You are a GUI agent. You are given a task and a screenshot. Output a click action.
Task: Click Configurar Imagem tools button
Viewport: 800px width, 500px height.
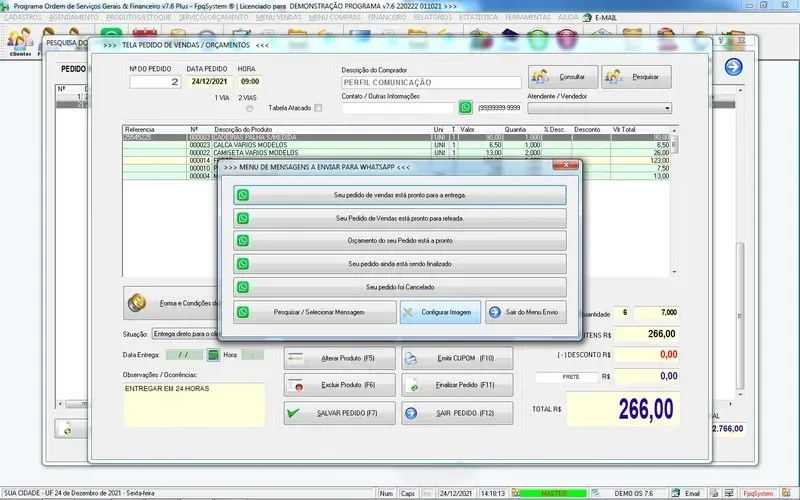[x=440, y=312]
